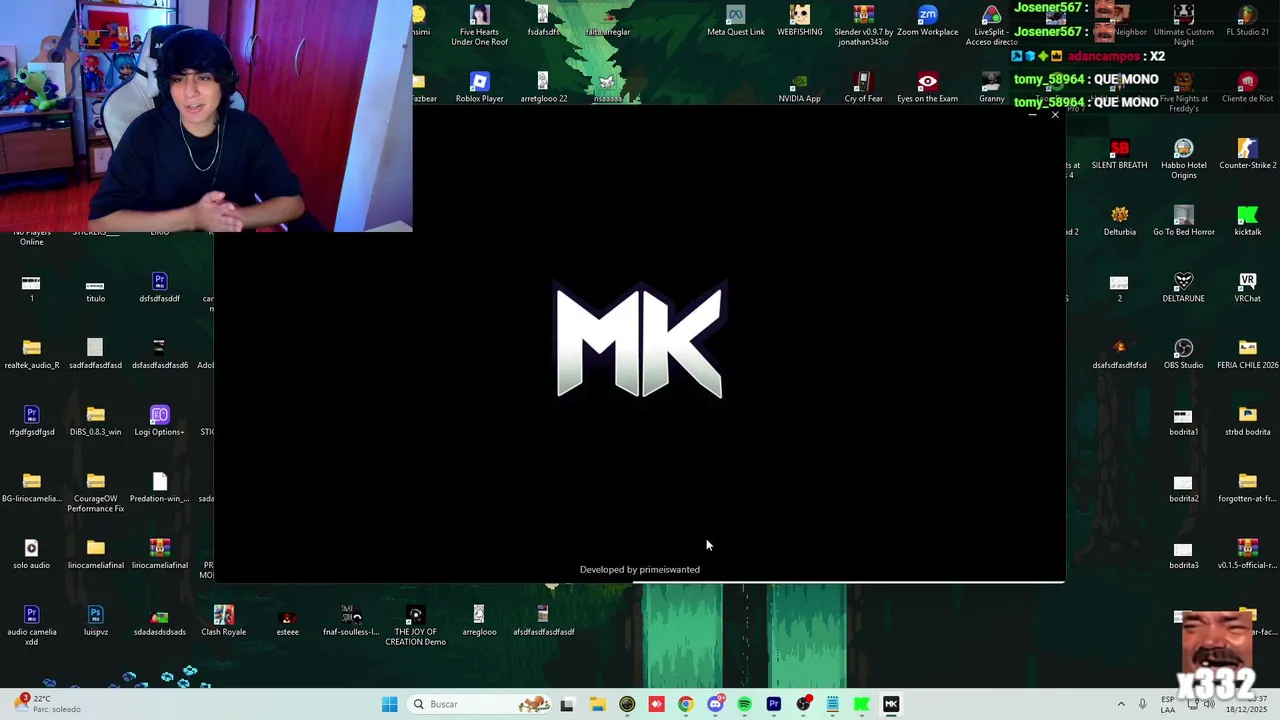Click 'Developed by primeiswanted' text
Image resolution: width=1280 pixels, height=720 pixels.
click(640, 569)
